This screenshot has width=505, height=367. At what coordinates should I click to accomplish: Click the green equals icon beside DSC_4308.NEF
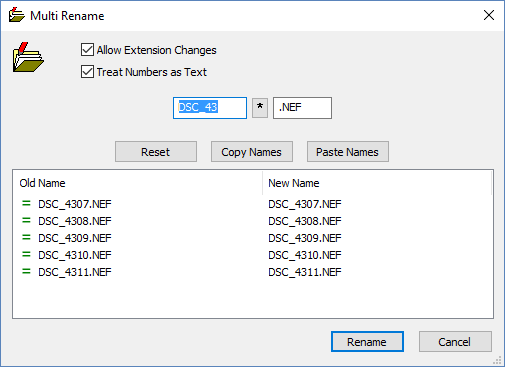click(x=26, y=220)
